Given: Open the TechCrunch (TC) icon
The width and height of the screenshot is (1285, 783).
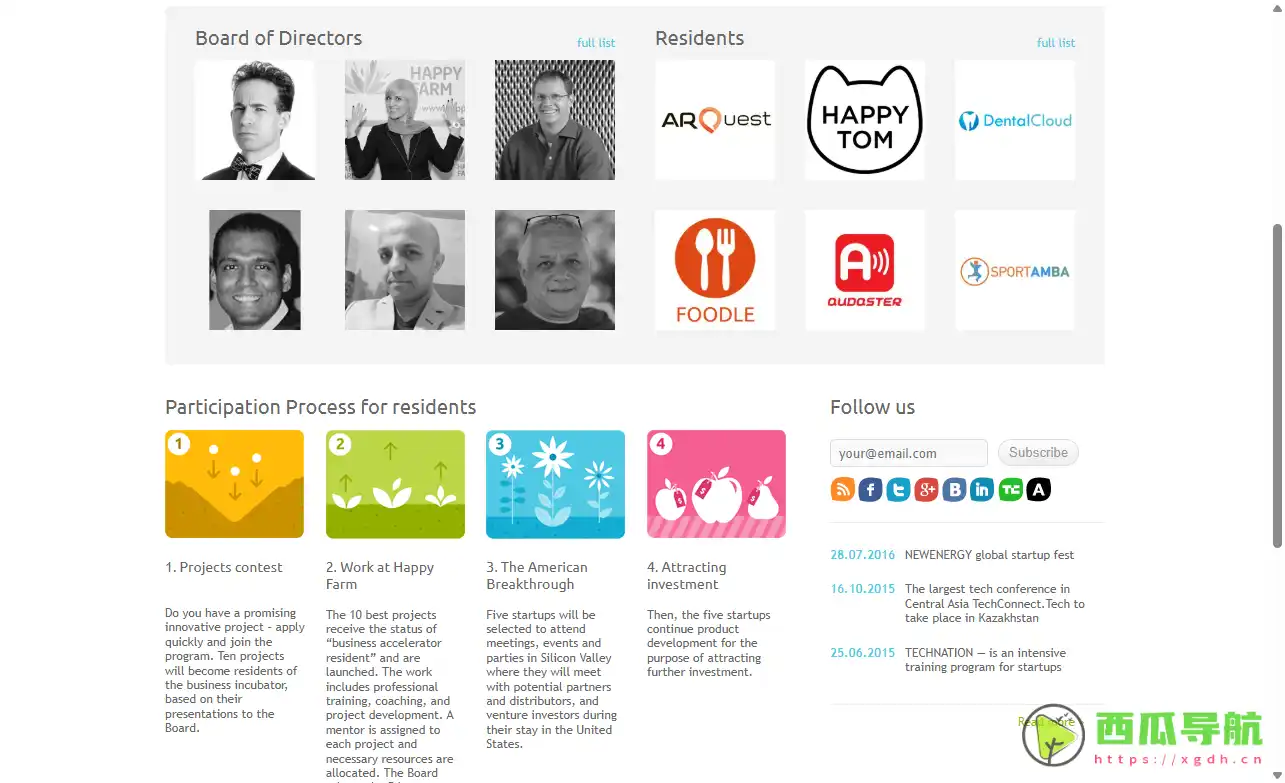Looking at the screenshot, I should click(1010, 490).
